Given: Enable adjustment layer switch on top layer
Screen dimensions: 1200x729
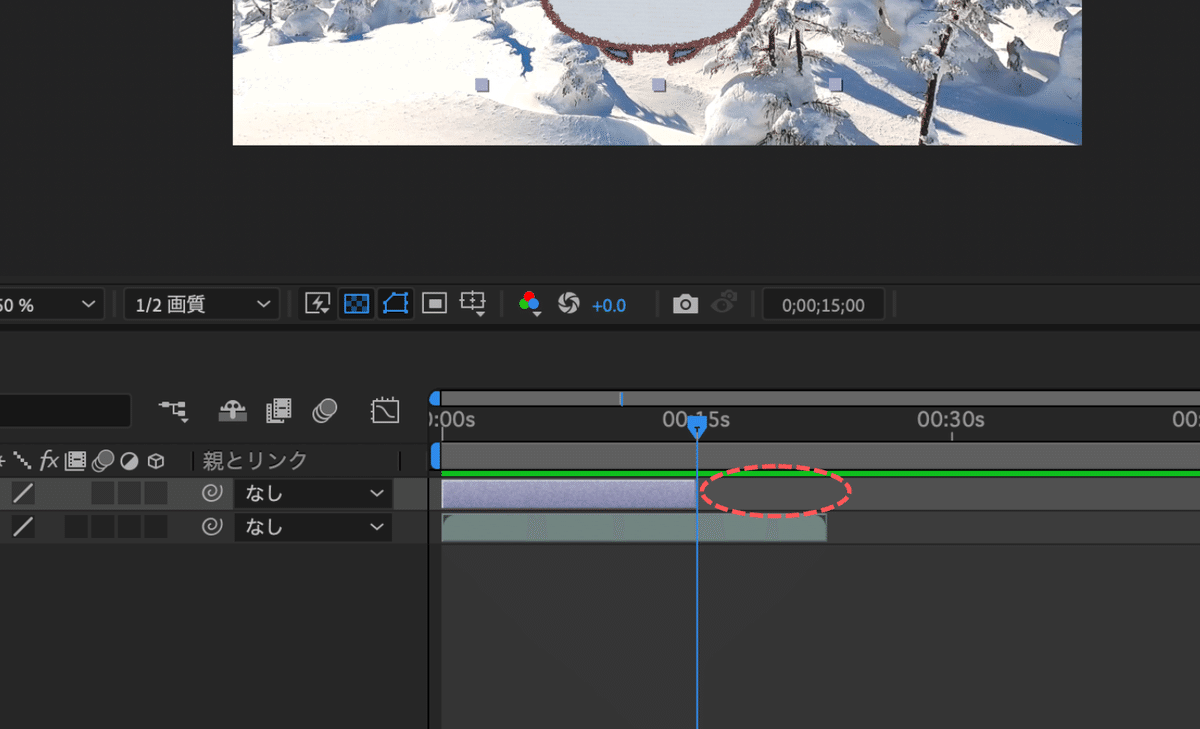Looking at the screenshot, I should (x=129, y=493).
